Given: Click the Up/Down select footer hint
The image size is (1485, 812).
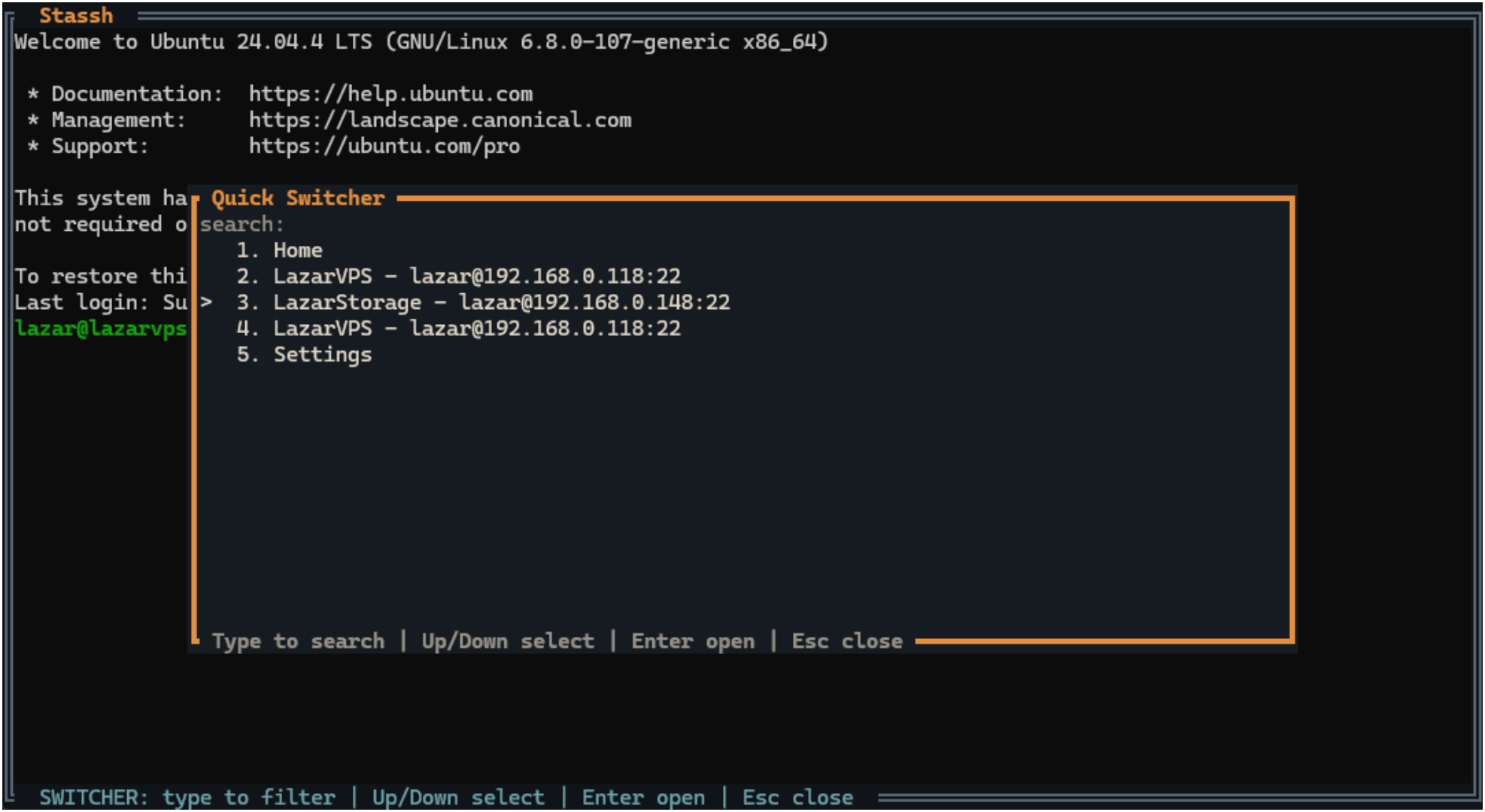Looking at the screenshot, I should pyautogui.click(x=507, y=641).
